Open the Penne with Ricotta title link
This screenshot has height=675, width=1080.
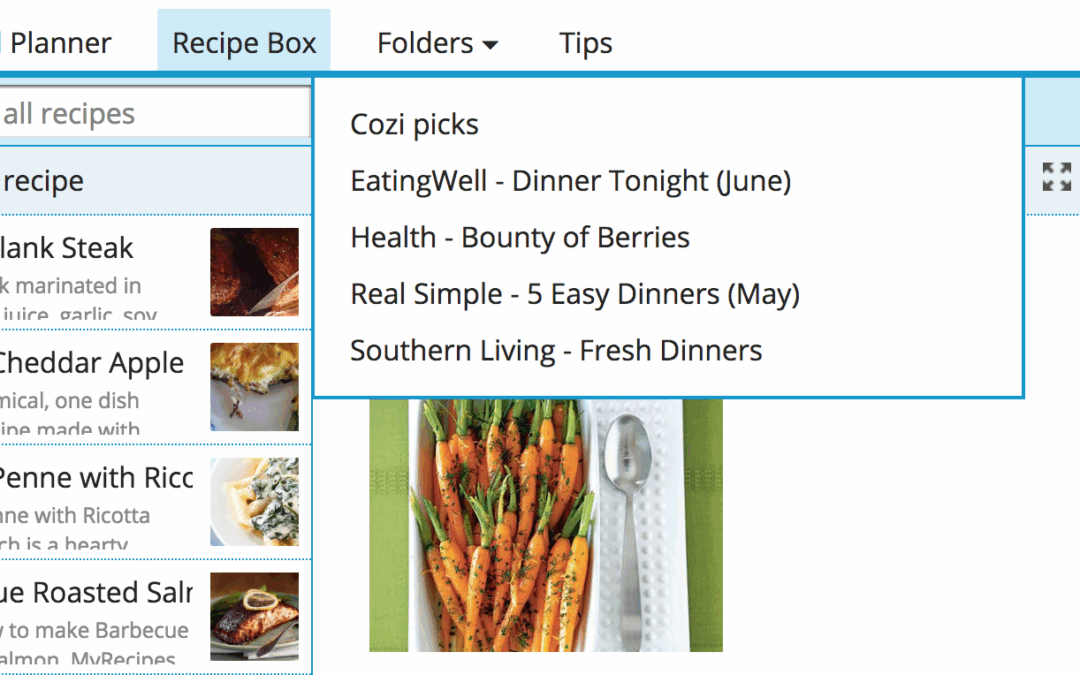(x=96, y=478)
